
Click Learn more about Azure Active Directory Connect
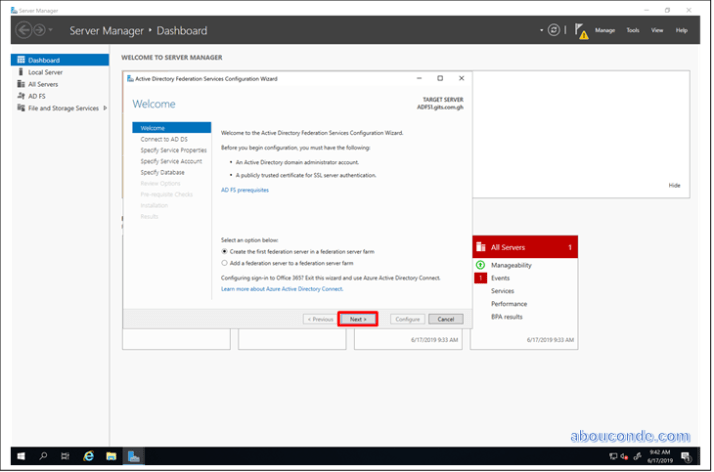pyautogui.click(x=281, y=288)
